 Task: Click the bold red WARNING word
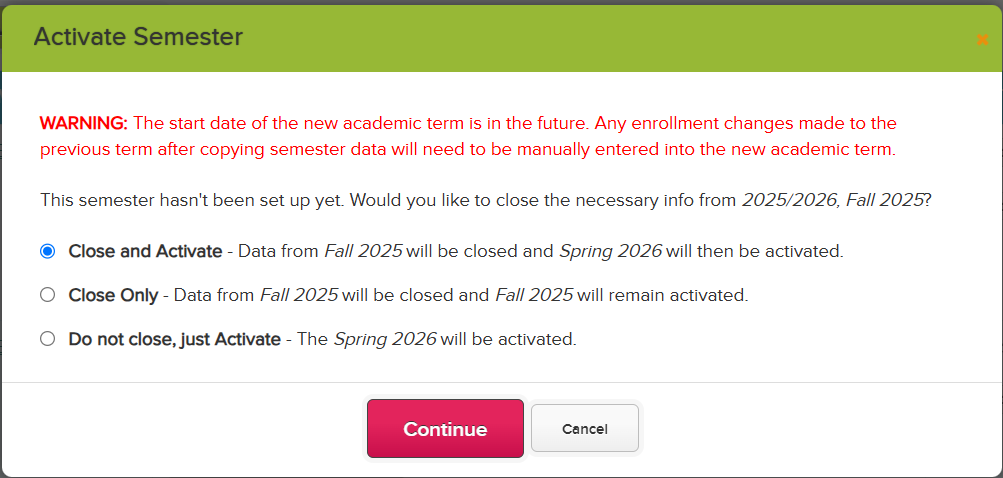(84, 122)
